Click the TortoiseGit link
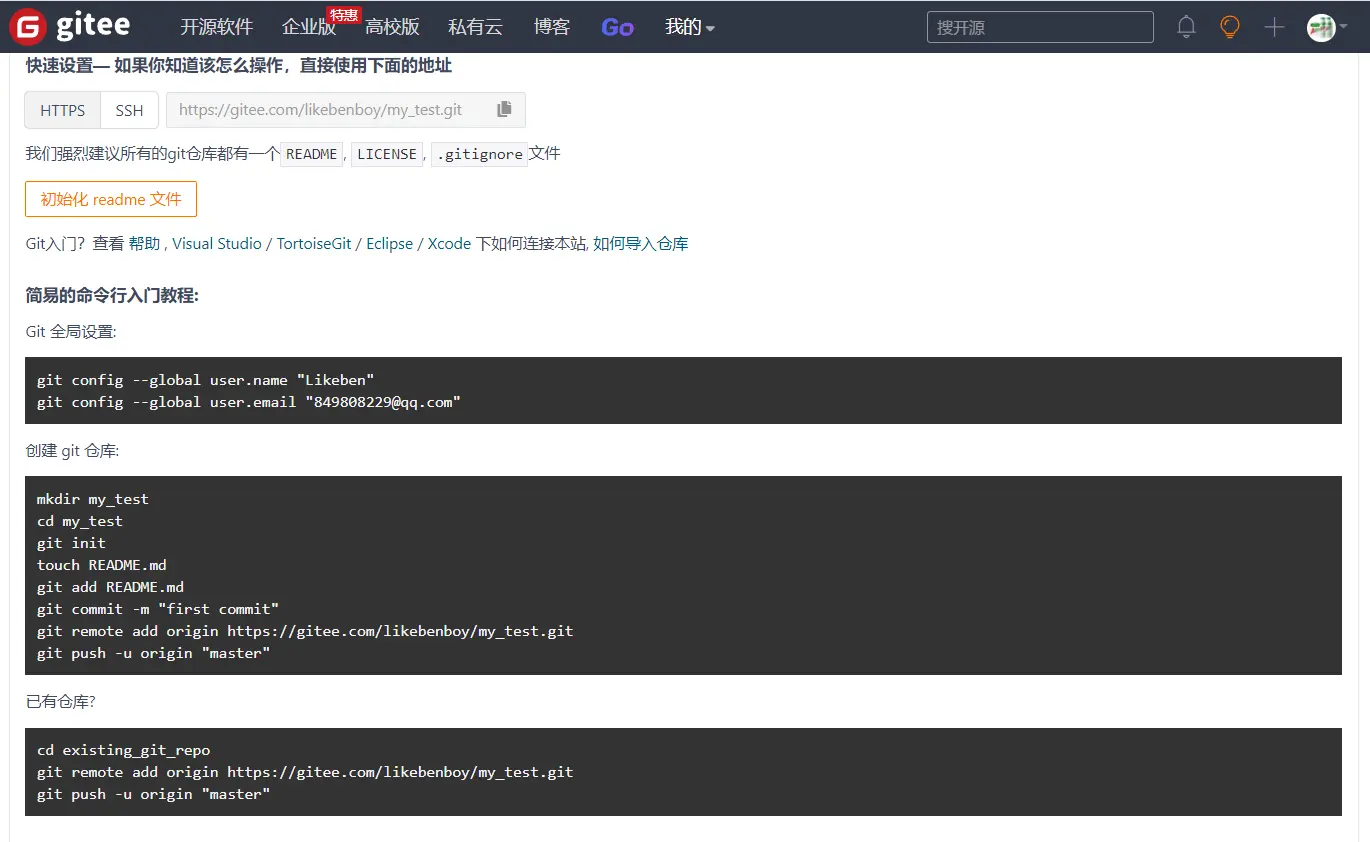 click(314, 243)
